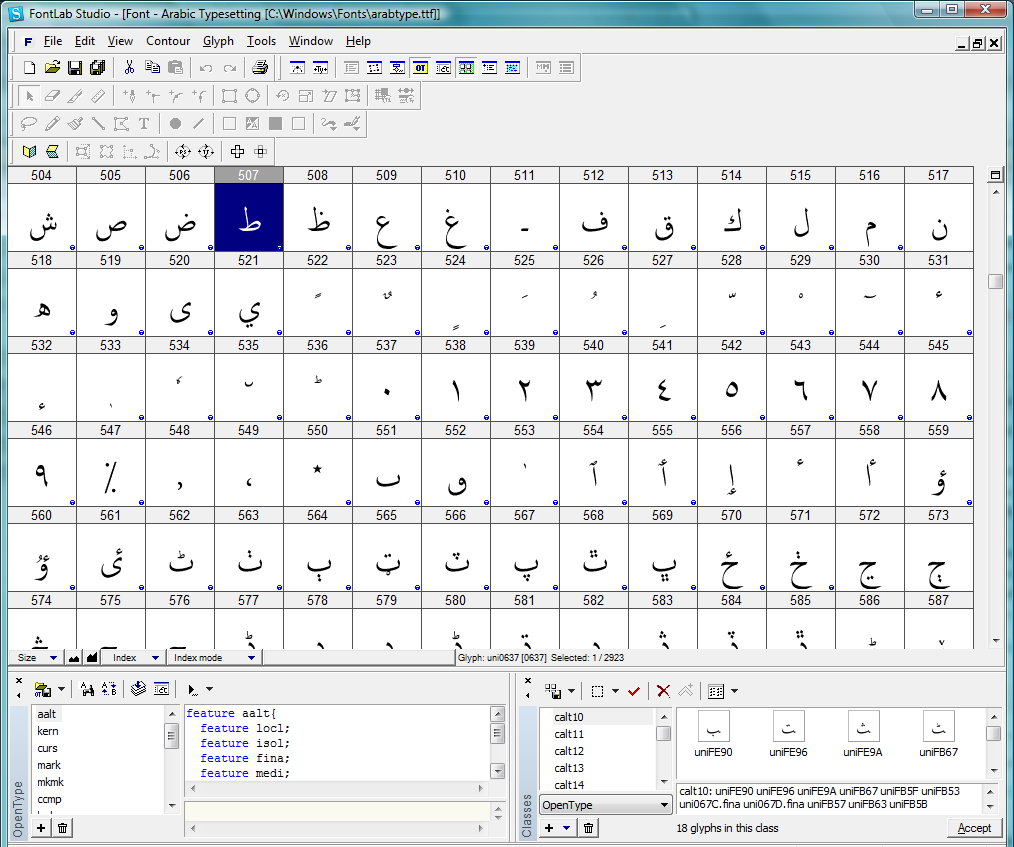Select the Rotate transform tool
Screen dimensions: 1014x847
283,96
